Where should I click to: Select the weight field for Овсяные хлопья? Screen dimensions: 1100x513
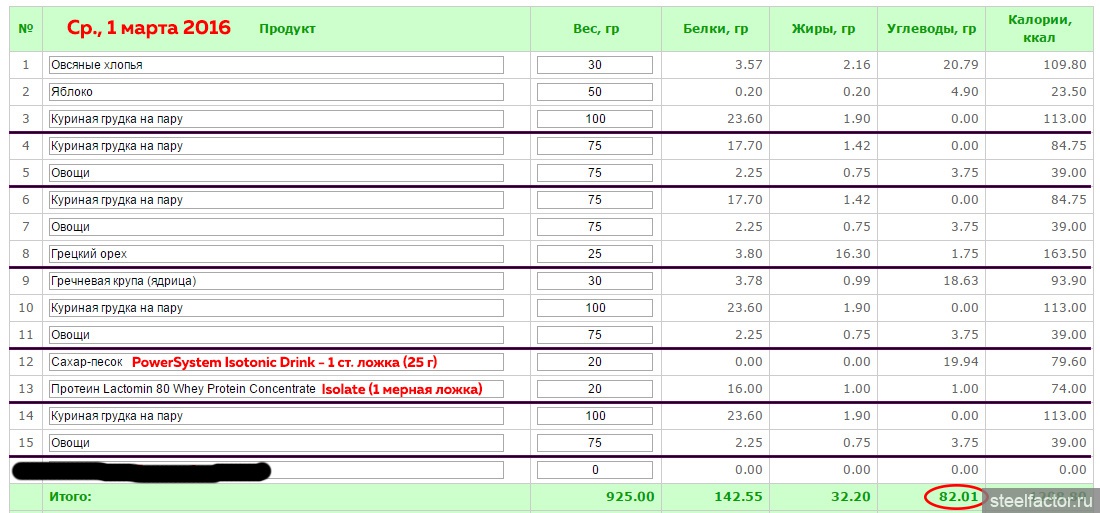(595, 65)
